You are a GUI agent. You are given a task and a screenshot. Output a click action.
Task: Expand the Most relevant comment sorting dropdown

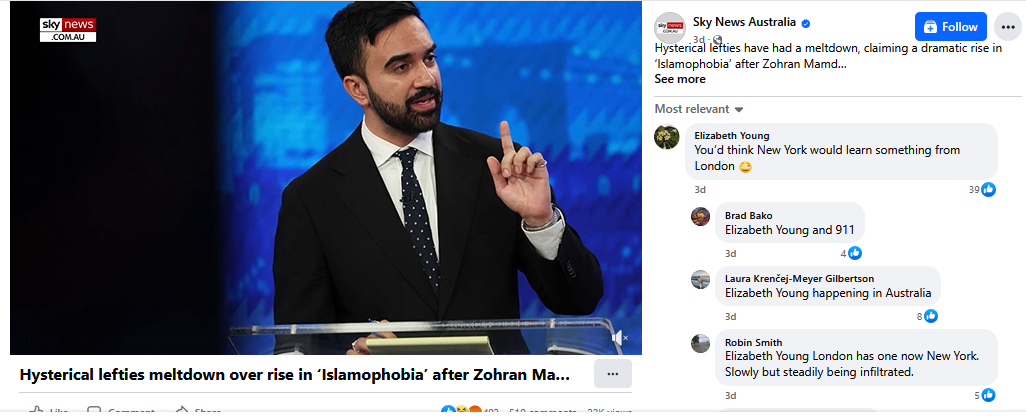699,108
